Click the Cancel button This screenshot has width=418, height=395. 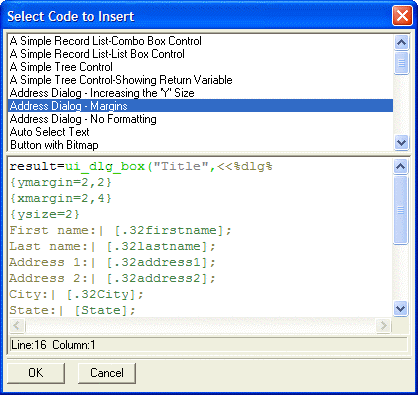click(107, 373)
